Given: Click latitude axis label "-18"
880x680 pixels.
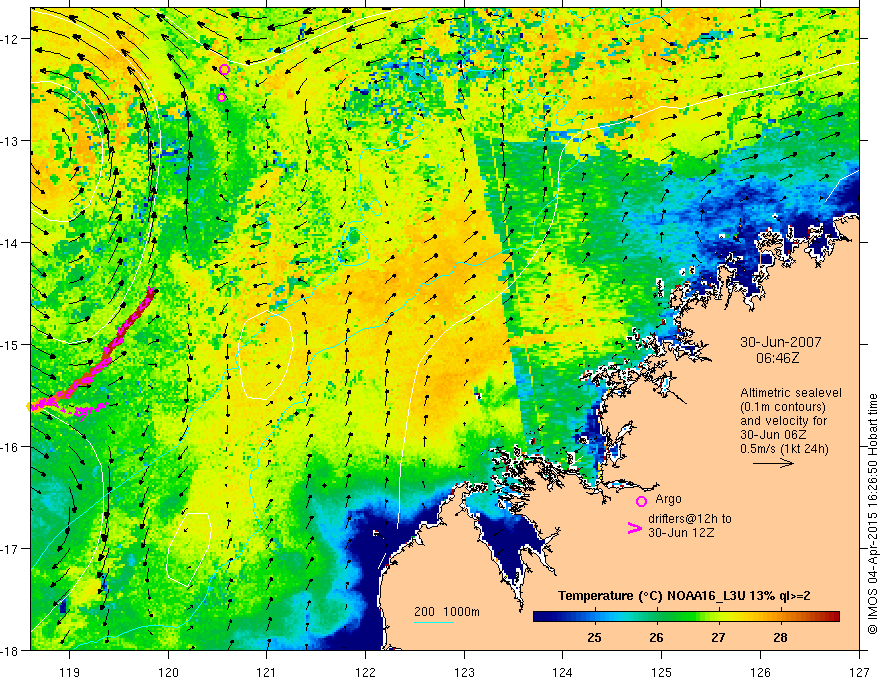Looking at the screenshot, I should click(10, 650).
